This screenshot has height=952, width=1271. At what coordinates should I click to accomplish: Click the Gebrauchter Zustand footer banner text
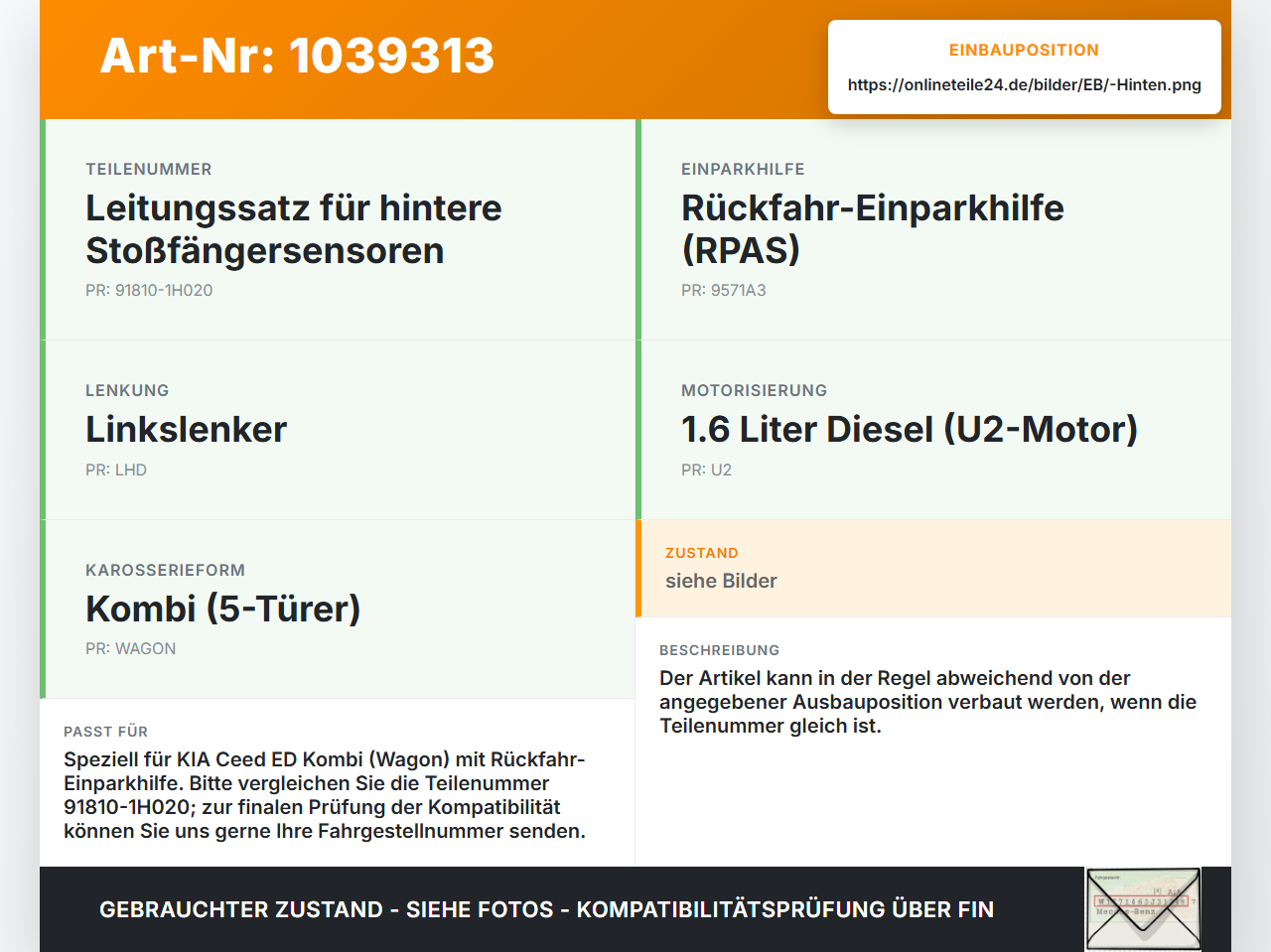pos(546,909)
